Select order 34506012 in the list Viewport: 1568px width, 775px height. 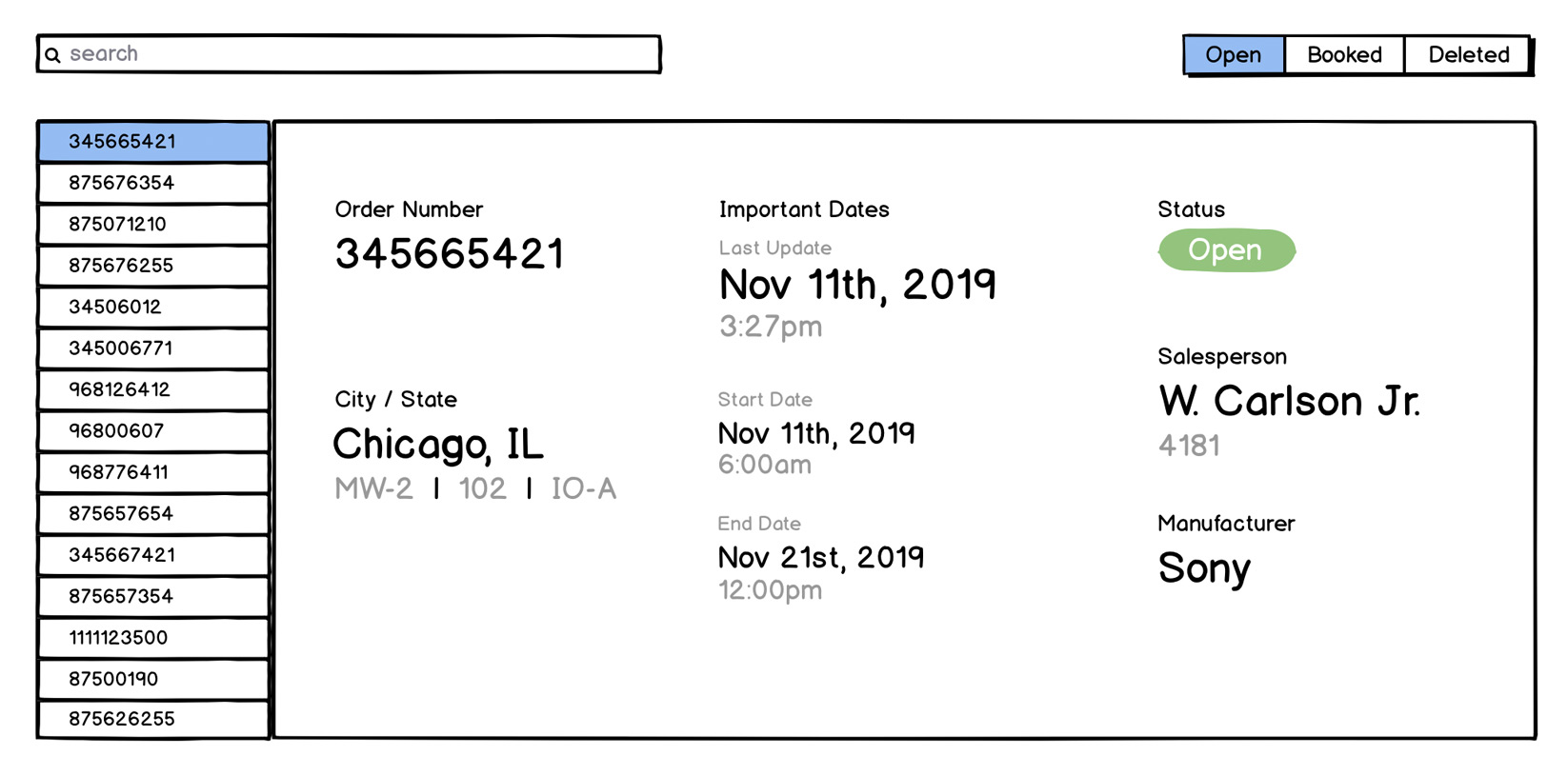153,308
